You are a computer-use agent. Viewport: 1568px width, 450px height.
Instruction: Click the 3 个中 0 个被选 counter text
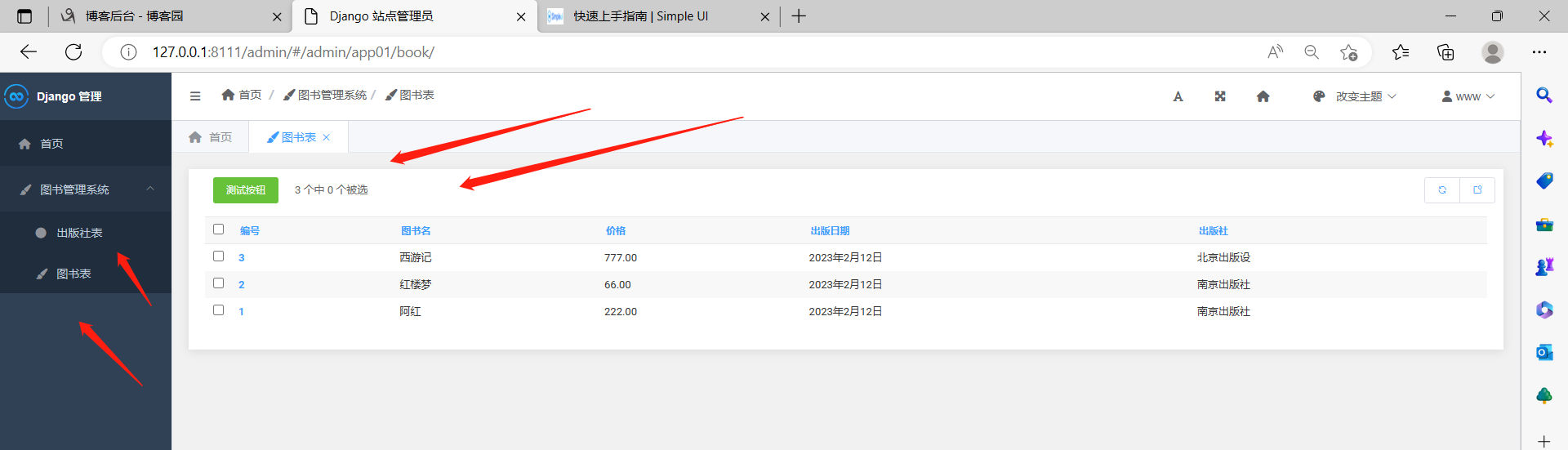coord(331,189)
